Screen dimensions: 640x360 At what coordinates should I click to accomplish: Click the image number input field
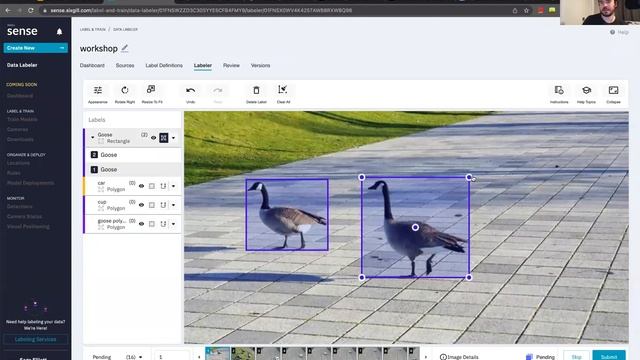[x=172, y=356]
